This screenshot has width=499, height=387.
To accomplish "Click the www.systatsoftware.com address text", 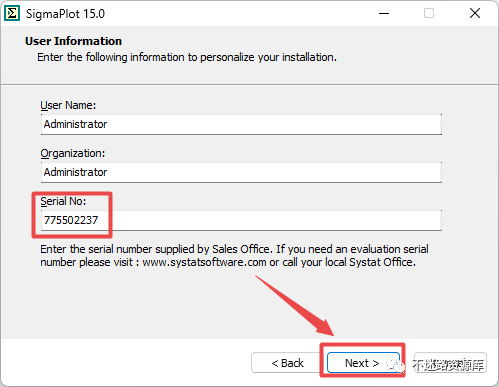I will point(204,262).
